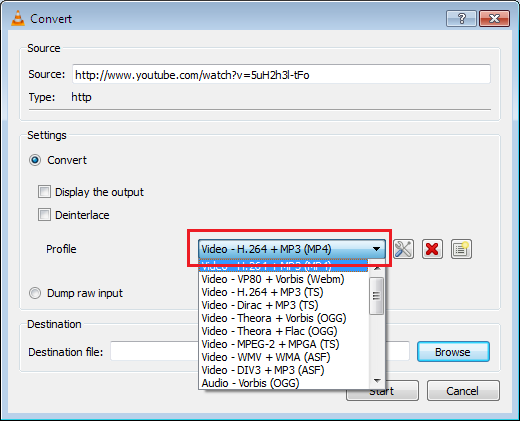This screenshot has width=520, height=421.
Task: Choose Video - Theora + Vorbis (OGG)
Action: [284, 318]
